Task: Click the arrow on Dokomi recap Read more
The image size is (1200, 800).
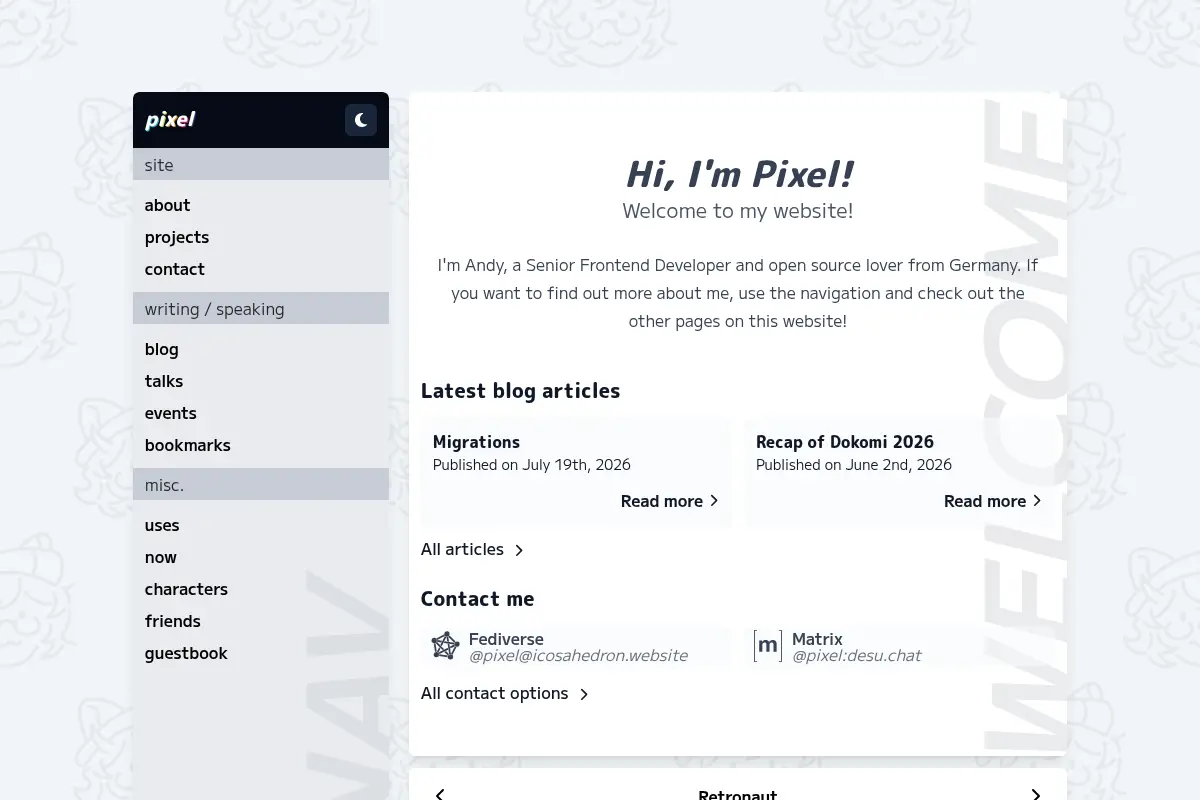Action: coord(1037,501)
